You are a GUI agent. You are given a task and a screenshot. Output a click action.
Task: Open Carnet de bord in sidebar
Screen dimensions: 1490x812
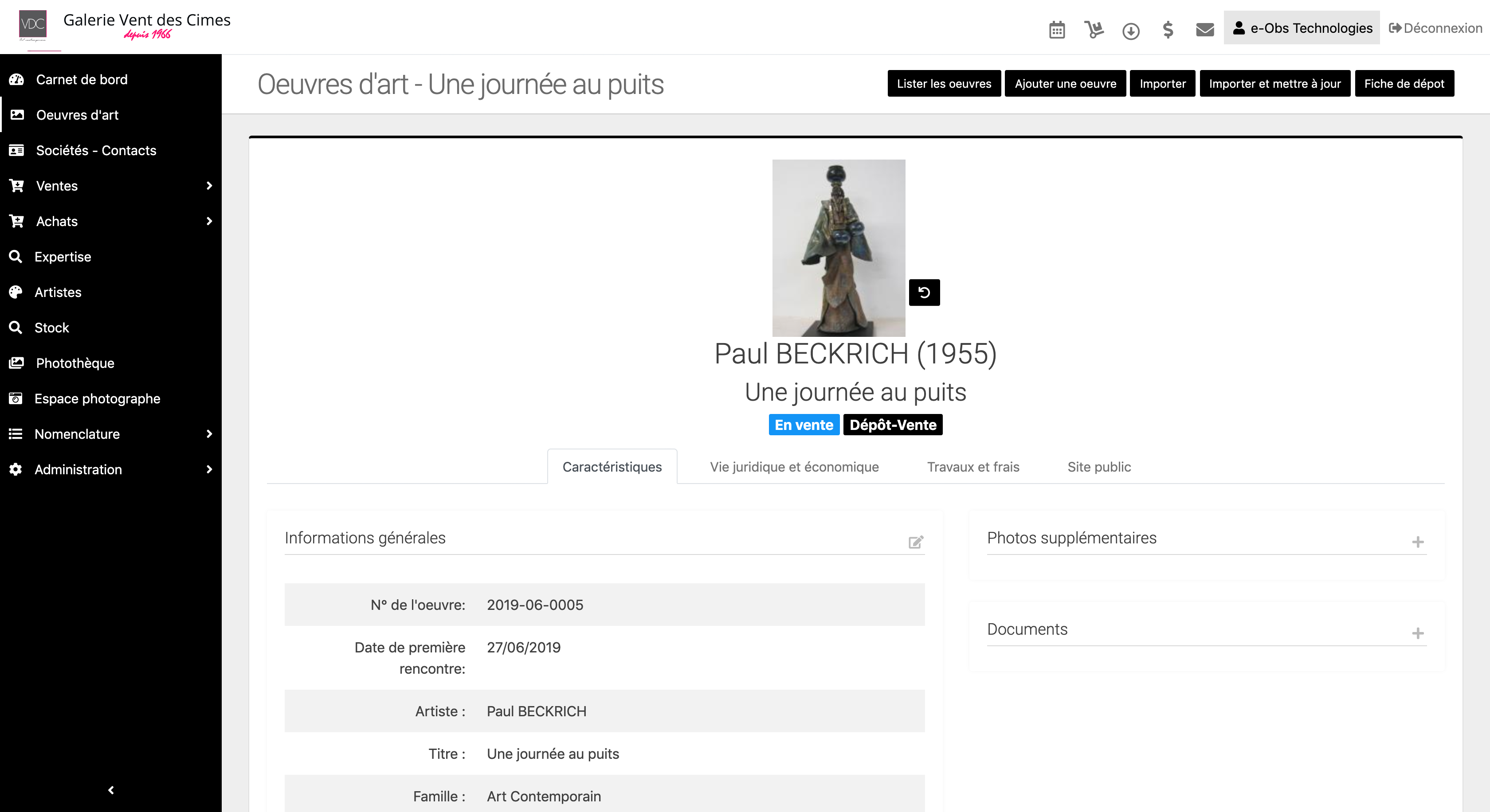111,79
